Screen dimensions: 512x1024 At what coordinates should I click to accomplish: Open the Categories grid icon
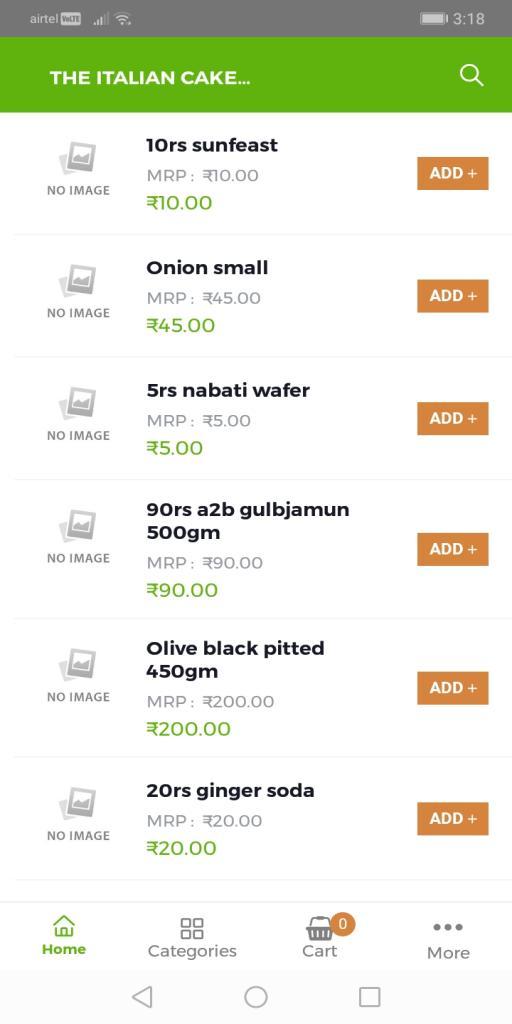pyautogui.click(x=192, y=928)
